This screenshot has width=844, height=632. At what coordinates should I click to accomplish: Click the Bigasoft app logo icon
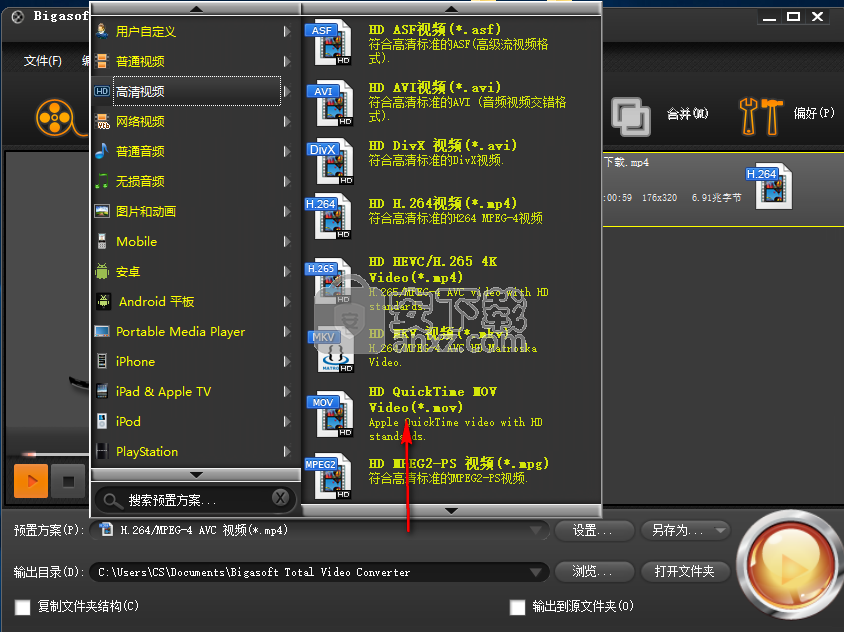coord(17,17)
